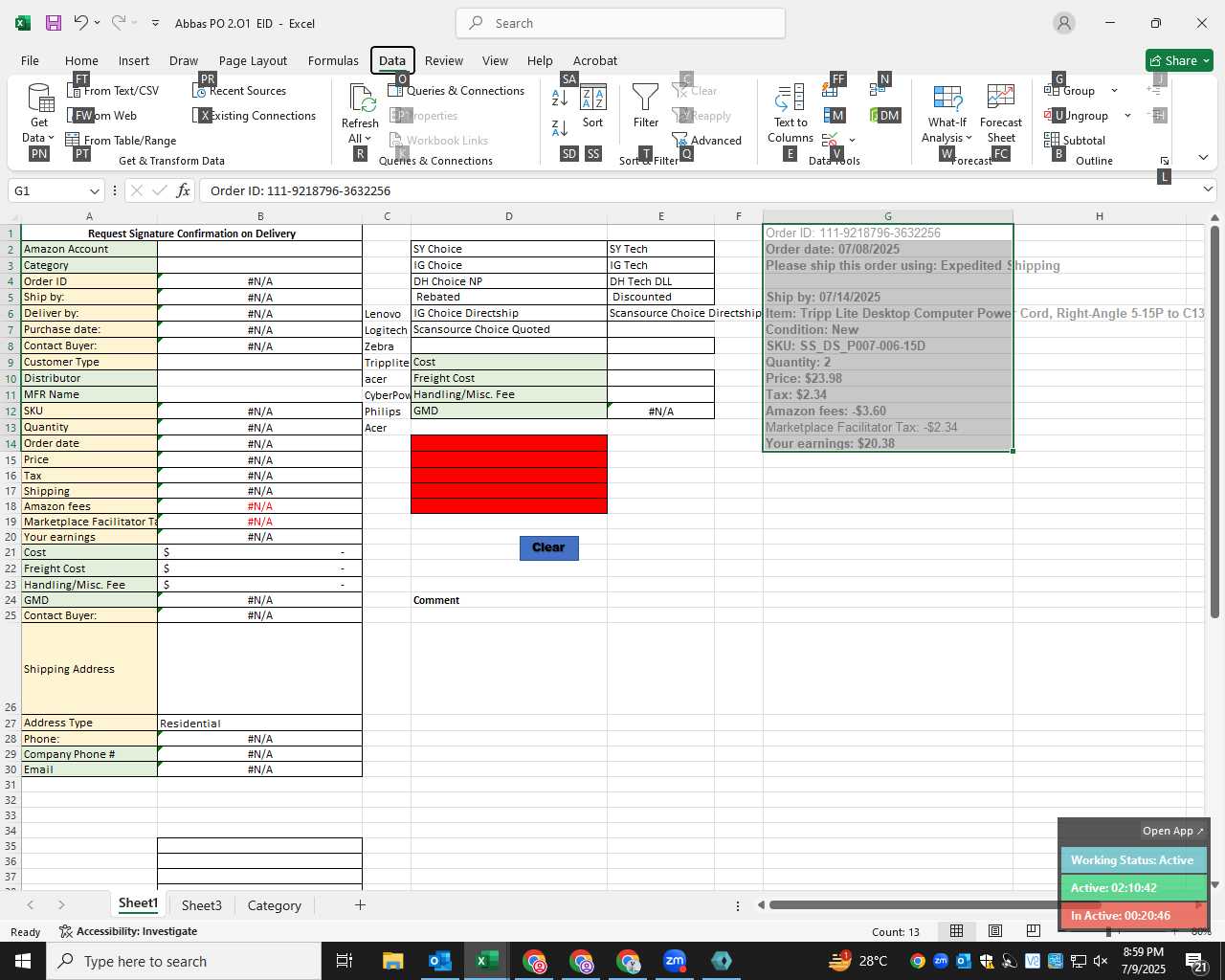Open Queries & Connections pane
Viewport: 1225px width, 980px height.
click(x=457, y=91)
